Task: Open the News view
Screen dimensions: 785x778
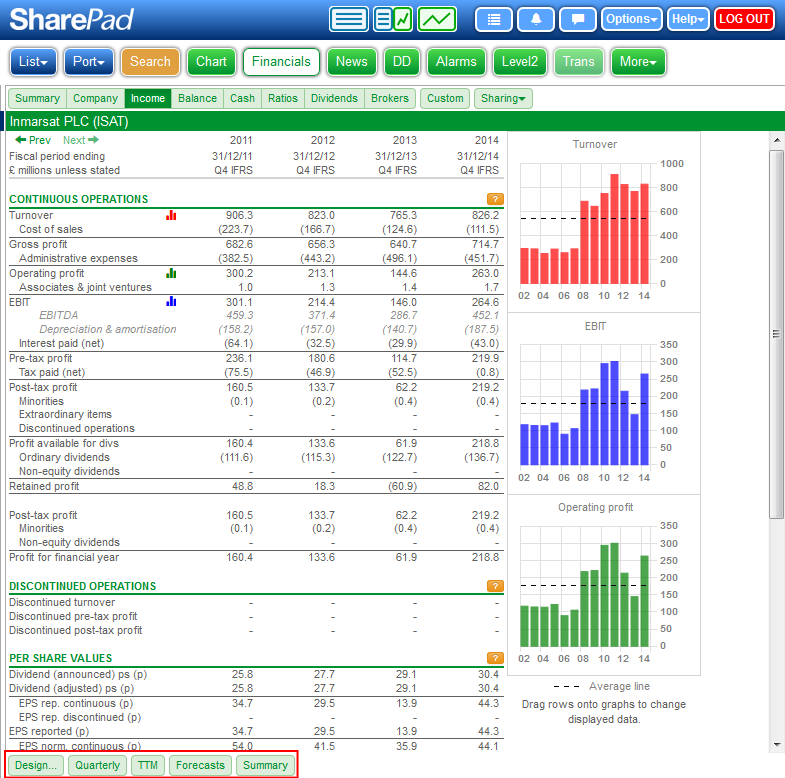Action: coord(351,62)
